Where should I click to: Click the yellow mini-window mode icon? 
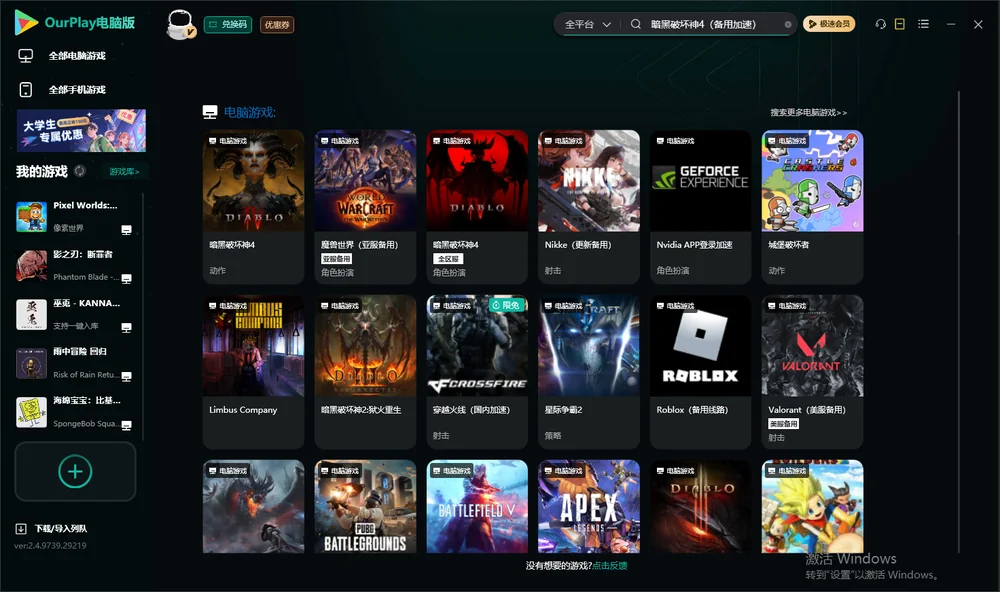[899, 24]
